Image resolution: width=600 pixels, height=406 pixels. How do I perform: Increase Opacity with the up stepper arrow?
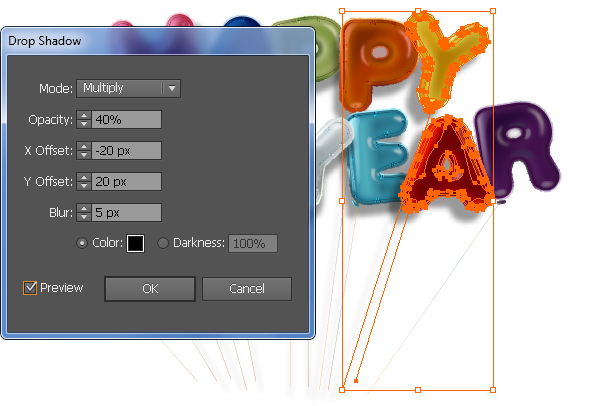tap(84, 115)
